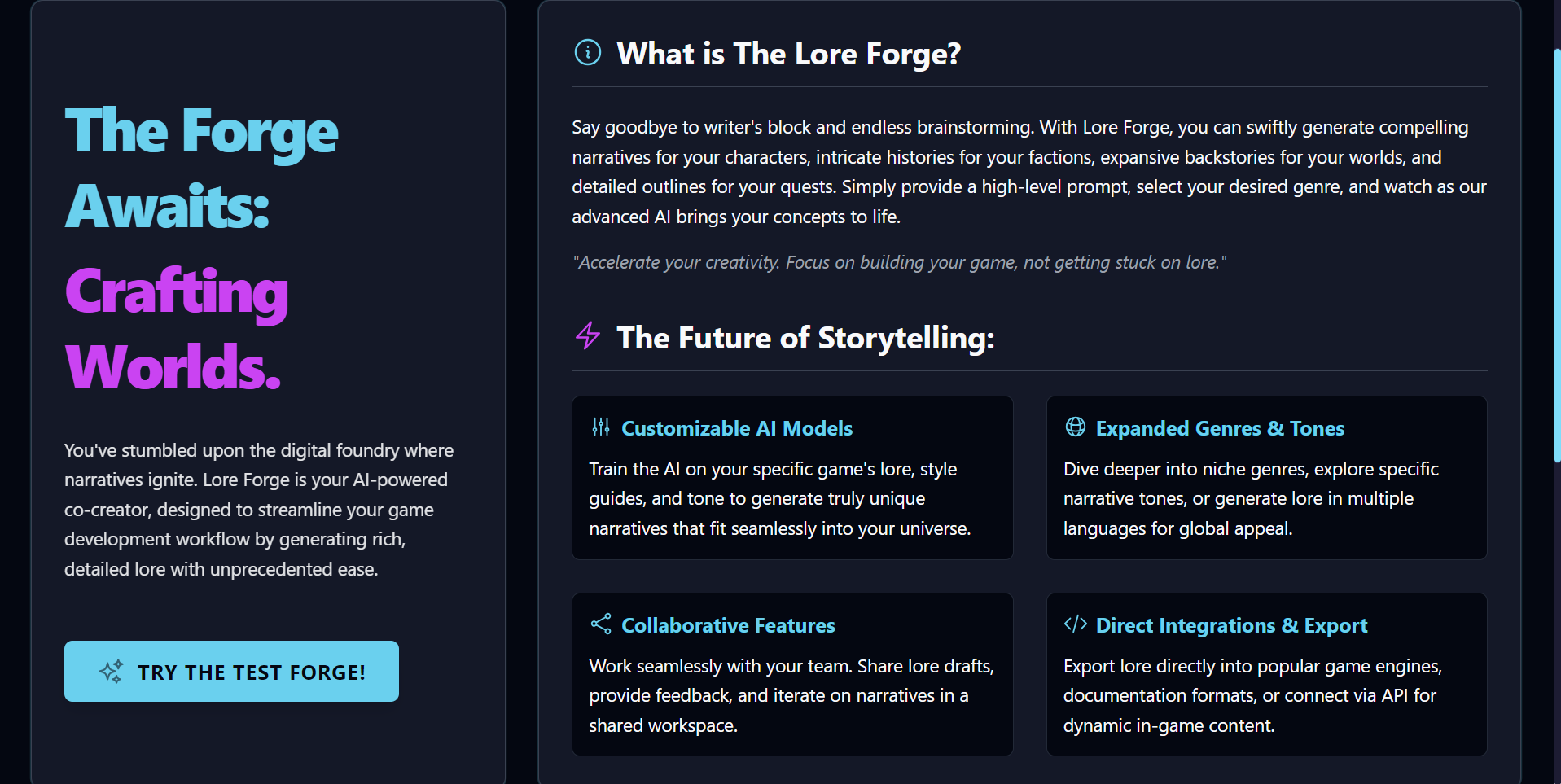Click the lightning bolt icon beside Future of Storytelling
The width and height of the screenshot is (1561, 784).
(x=587, y=335)
